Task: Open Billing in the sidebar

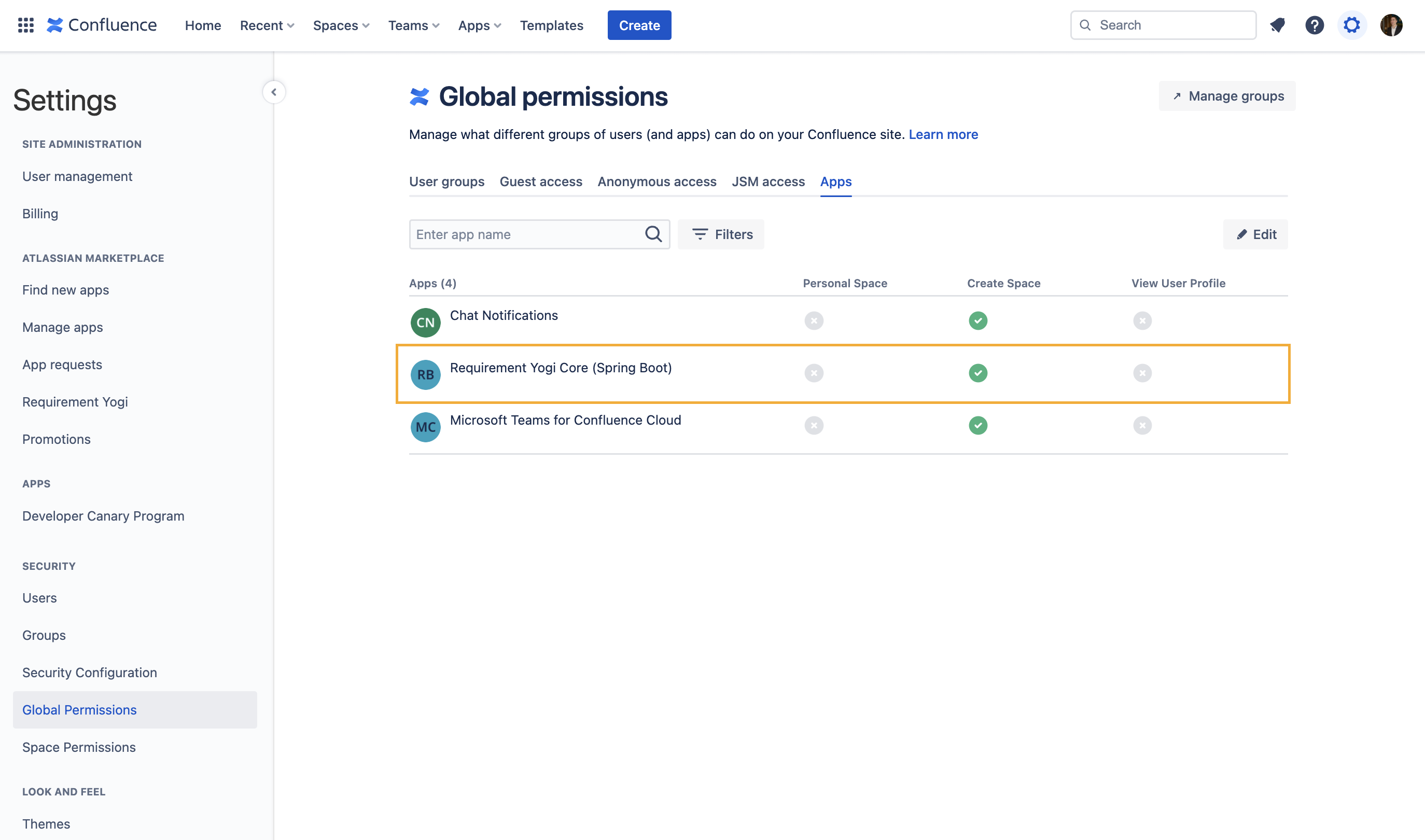Action: coord(40,214)
